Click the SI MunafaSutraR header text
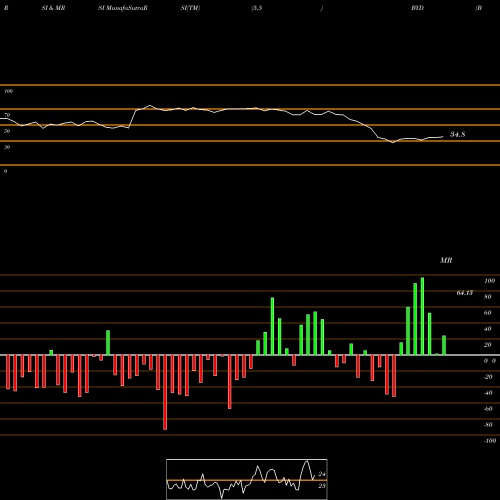The height and width of the screenshot is (500, 500). pos(123,8)
